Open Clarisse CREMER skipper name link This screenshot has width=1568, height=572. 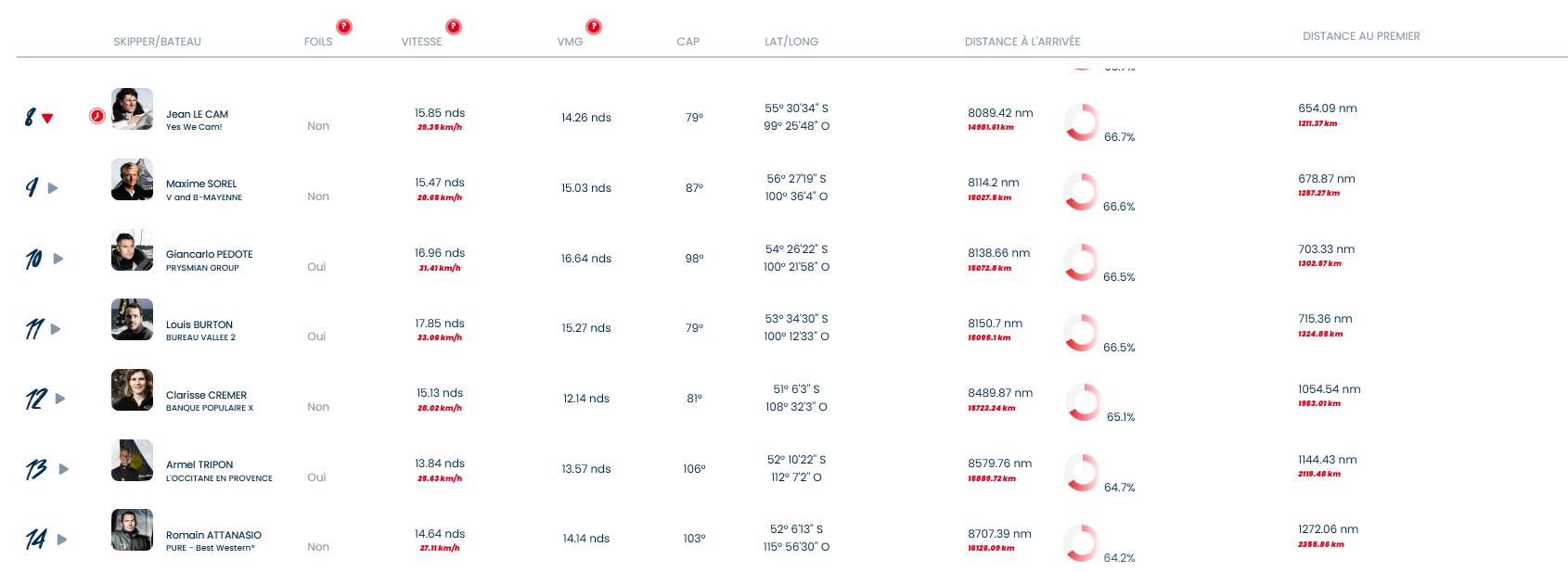pos(206,395)
